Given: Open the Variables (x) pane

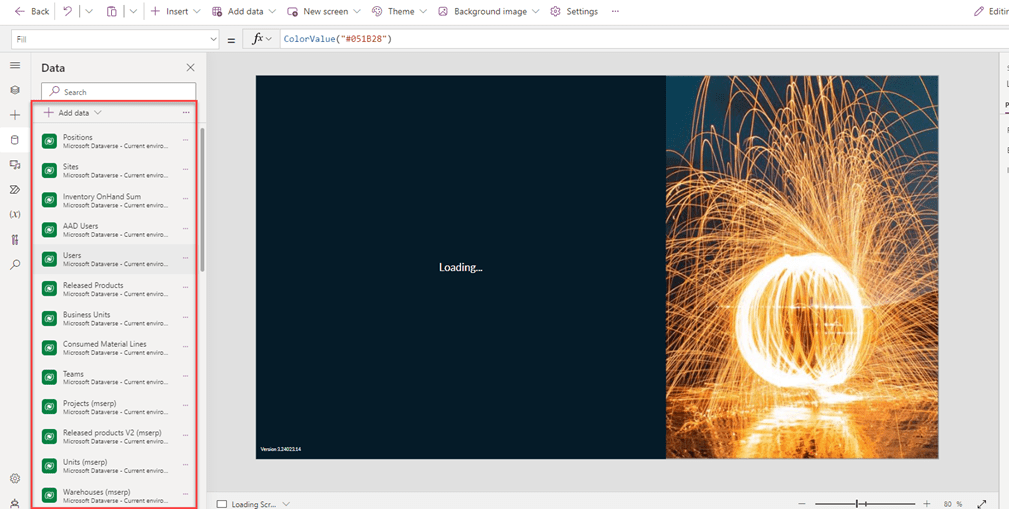Looking at the screenshot, I should (15, 214).
